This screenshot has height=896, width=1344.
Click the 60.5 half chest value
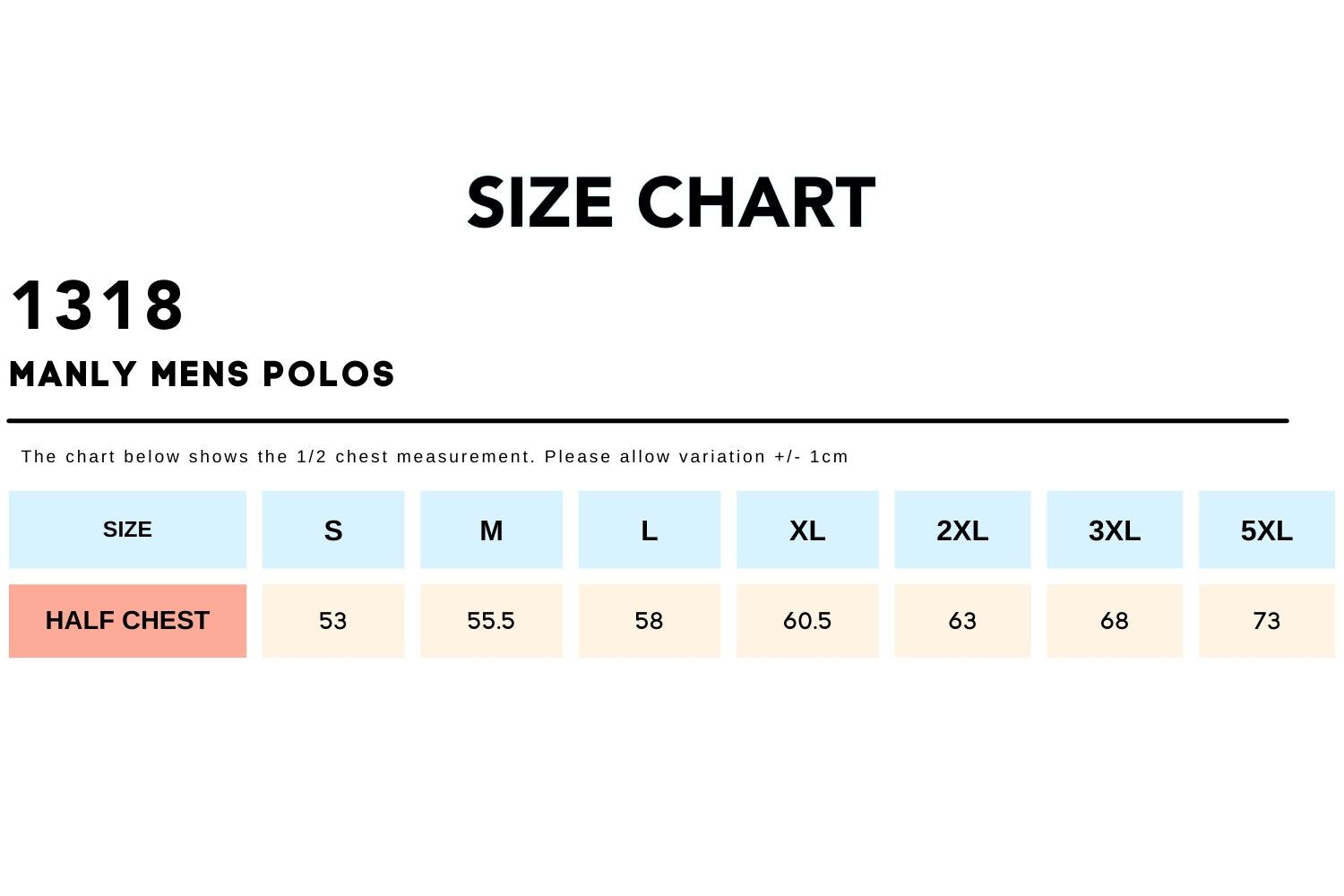(x=807, y=621)
